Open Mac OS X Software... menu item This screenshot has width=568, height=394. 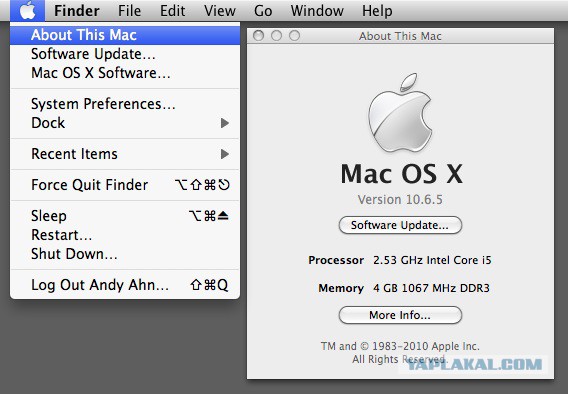click(x=125, y=73)
